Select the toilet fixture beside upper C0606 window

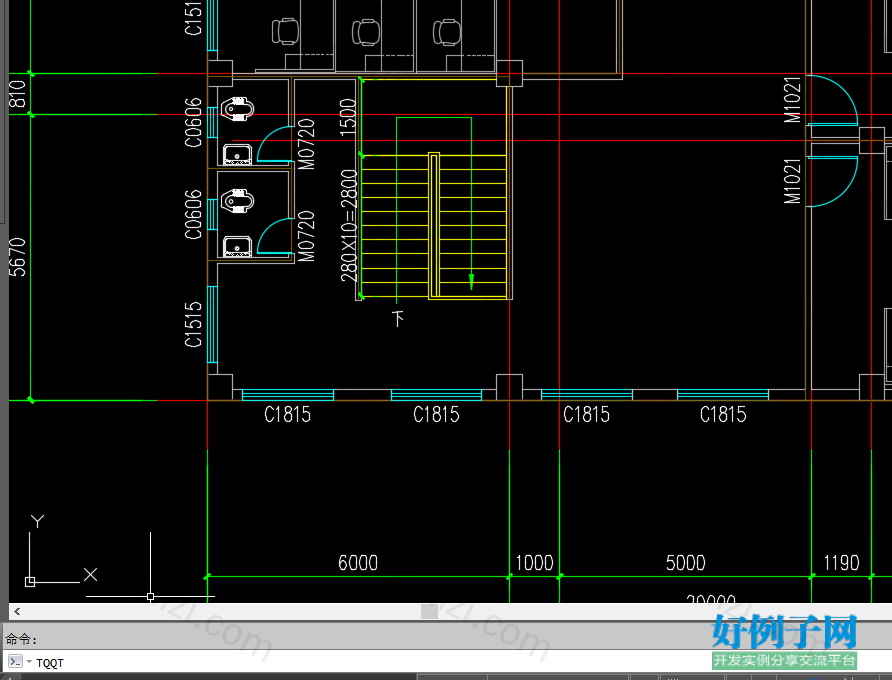click(237, 108)
